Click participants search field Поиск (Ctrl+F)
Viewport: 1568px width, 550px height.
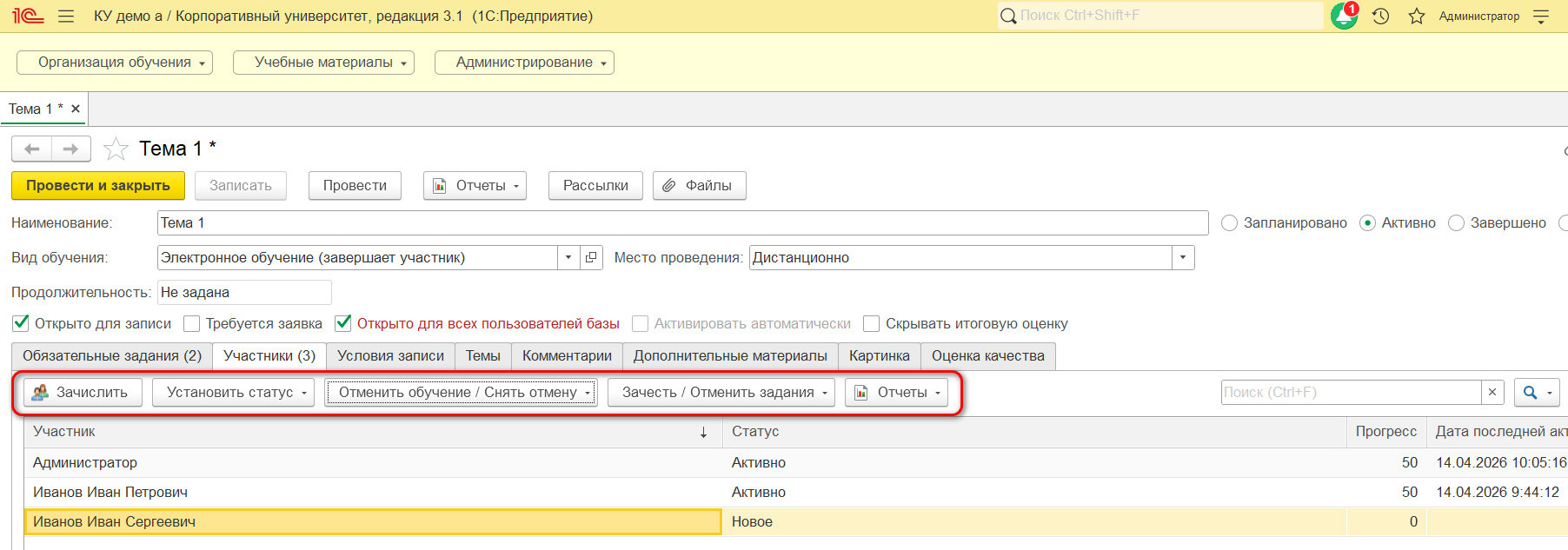tap(1351, 392)
